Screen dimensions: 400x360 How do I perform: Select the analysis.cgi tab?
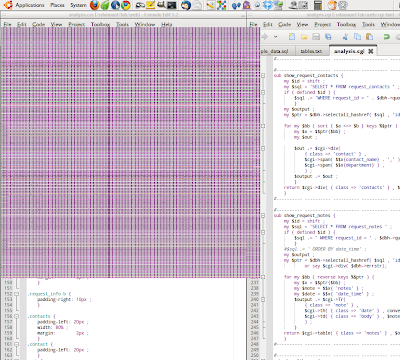click(349, 51)
